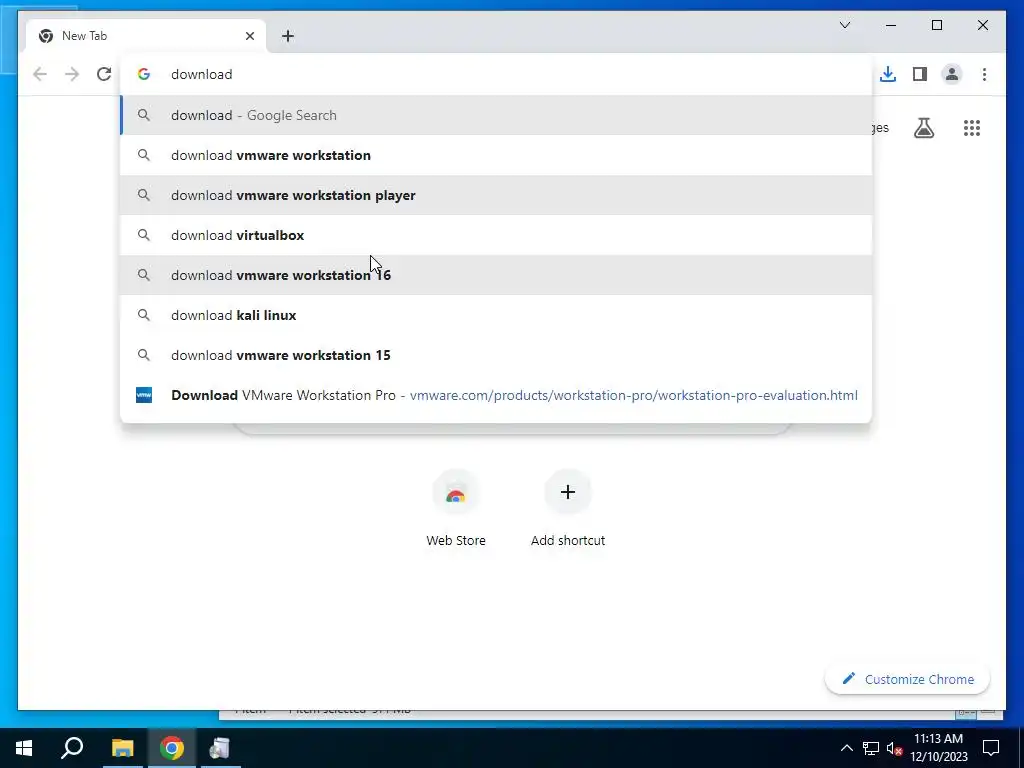
Task: Open the notification center icon
Action: (991, 748)
